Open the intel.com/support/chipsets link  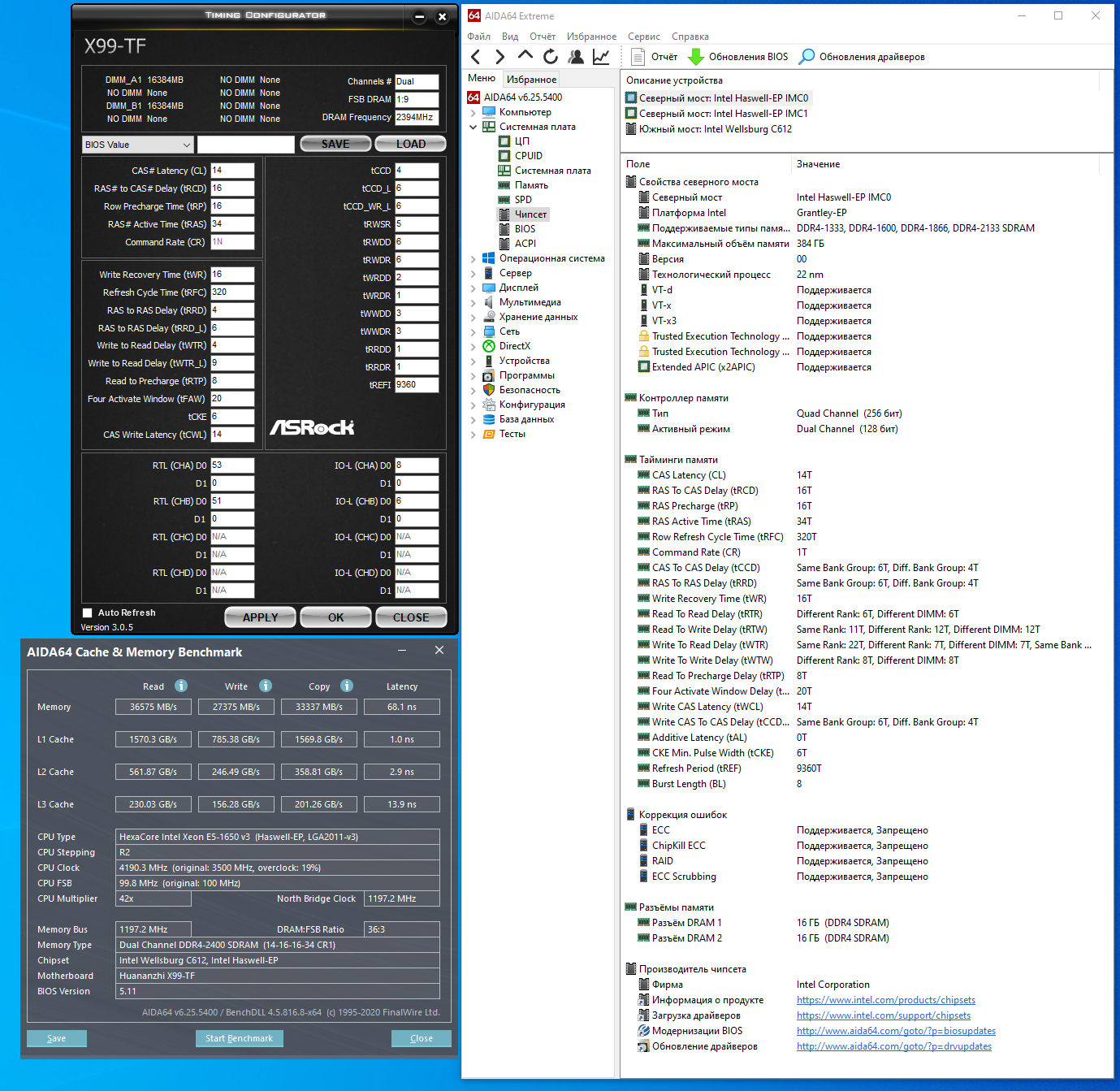coord(884,1015)
